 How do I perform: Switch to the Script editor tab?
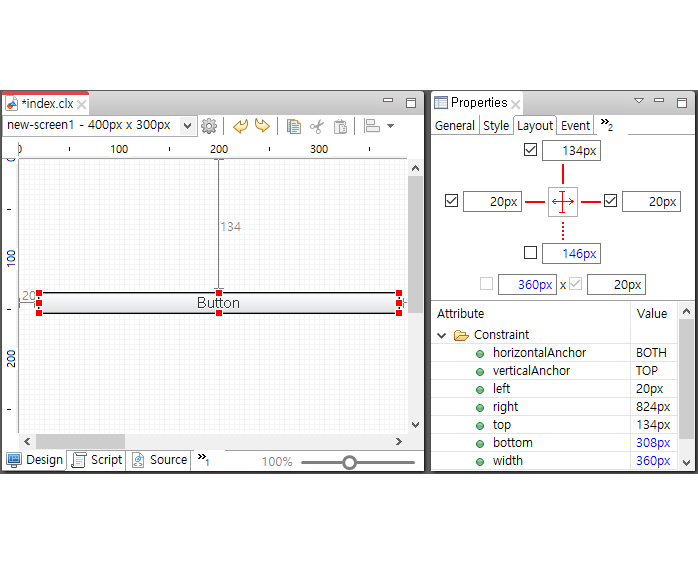click(97, 460)
